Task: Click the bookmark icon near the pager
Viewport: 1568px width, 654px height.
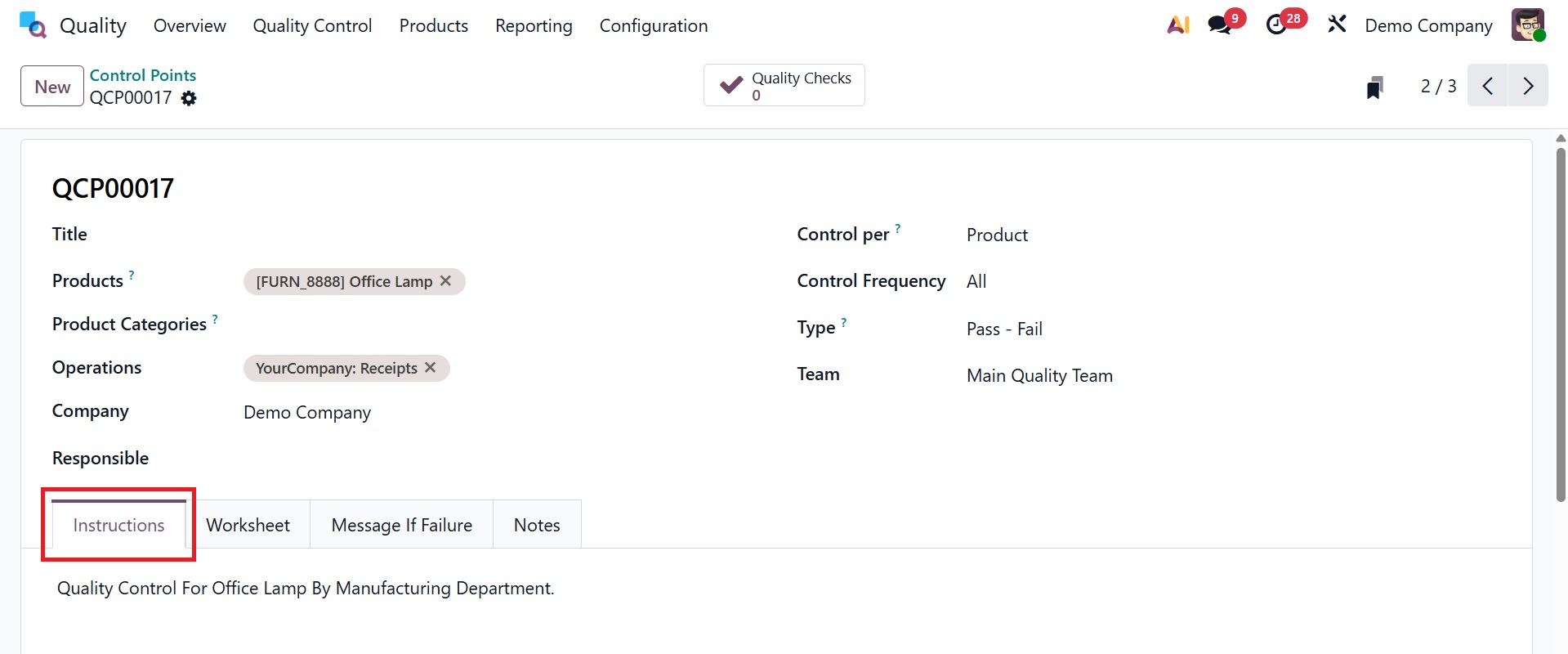Action: [1374, 87]
